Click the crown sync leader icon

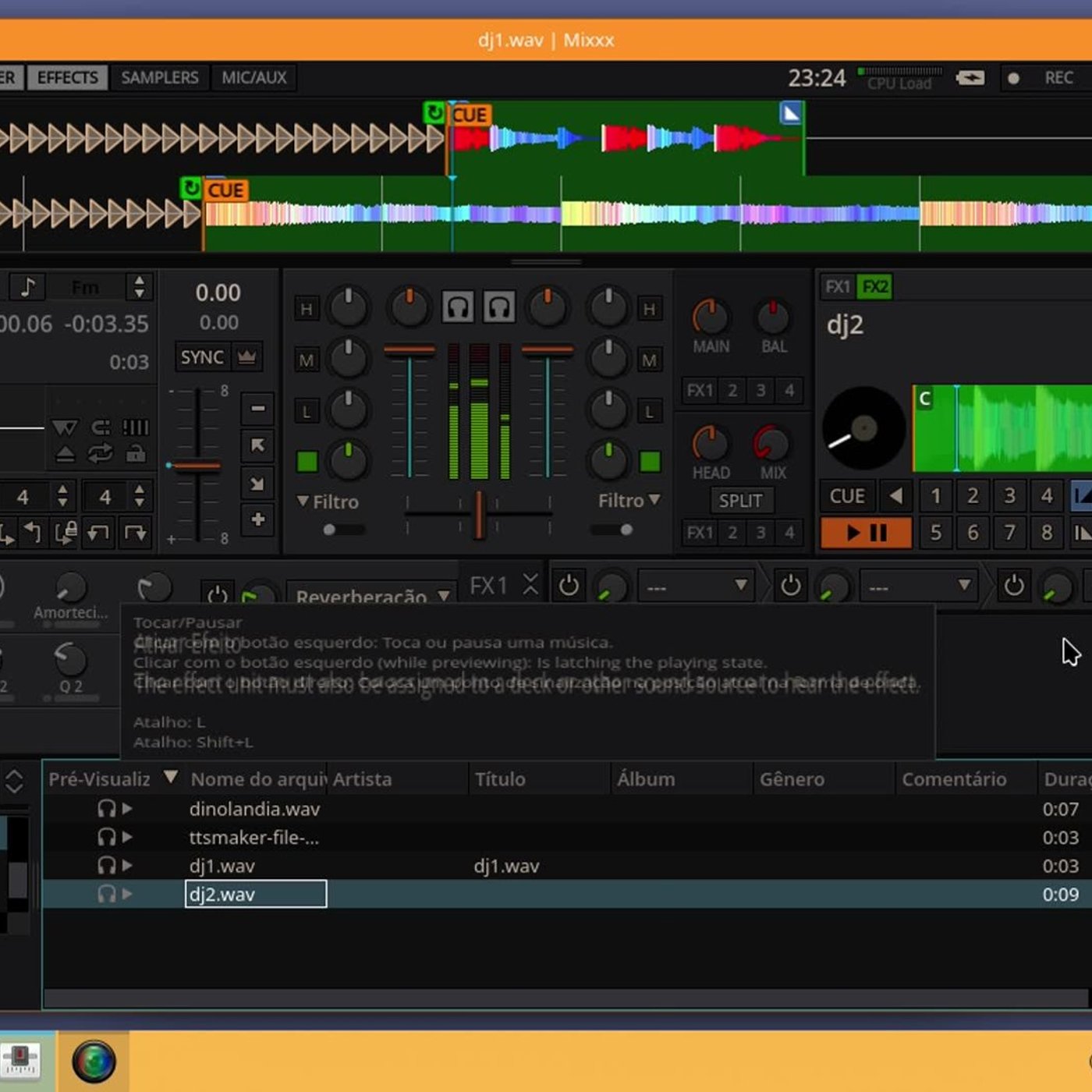(247, 357)
